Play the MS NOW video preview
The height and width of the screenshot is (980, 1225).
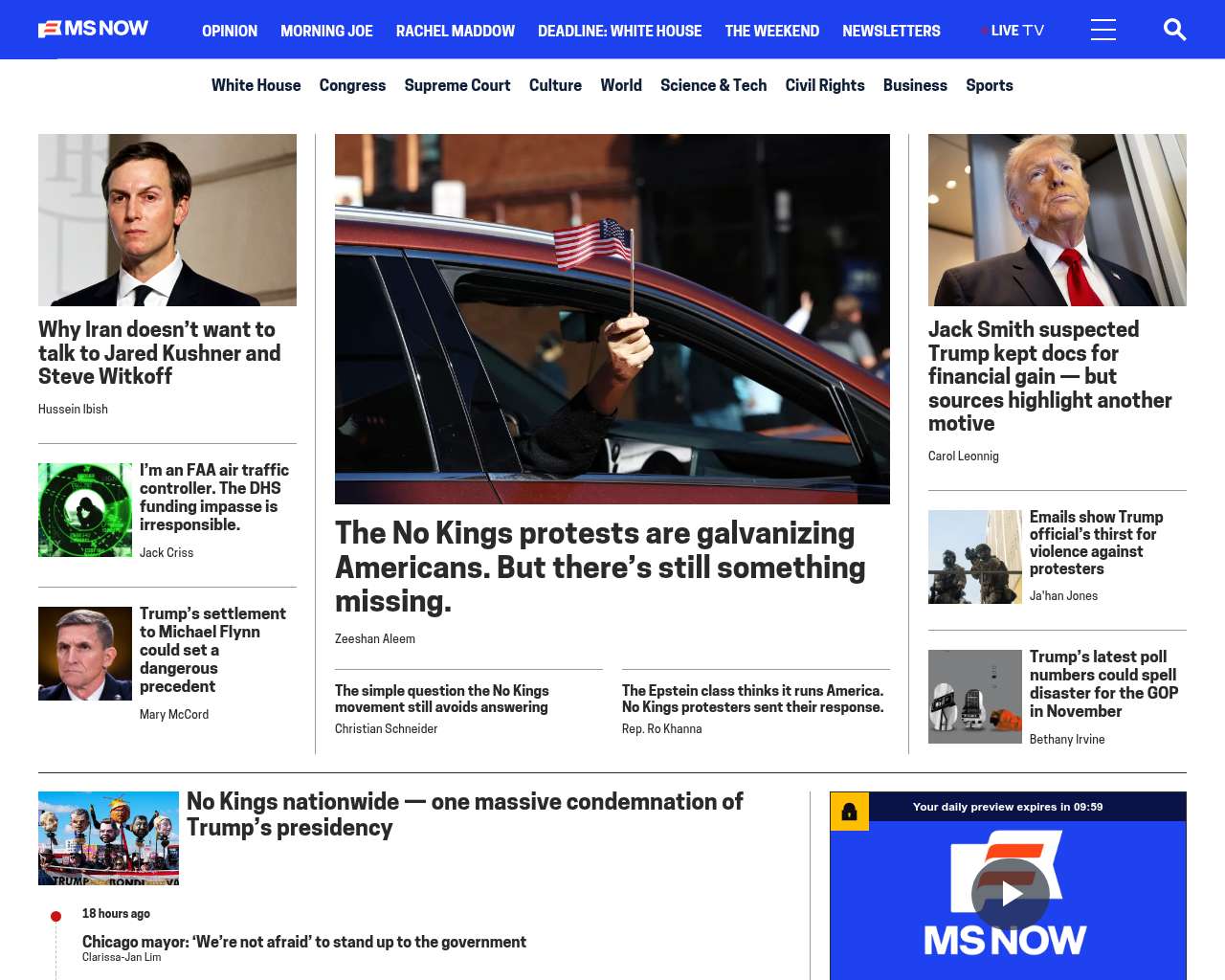[x=1010, y=894]
